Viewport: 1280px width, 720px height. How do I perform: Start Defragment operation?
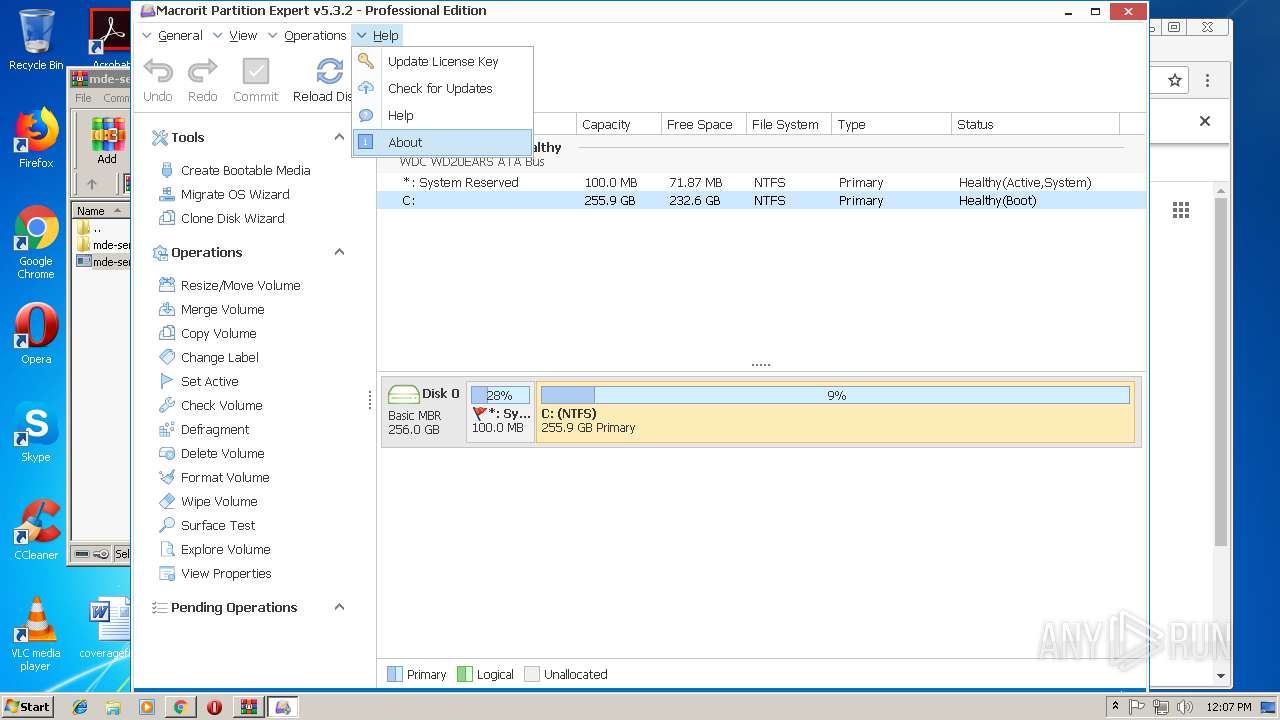coord(205,429)
